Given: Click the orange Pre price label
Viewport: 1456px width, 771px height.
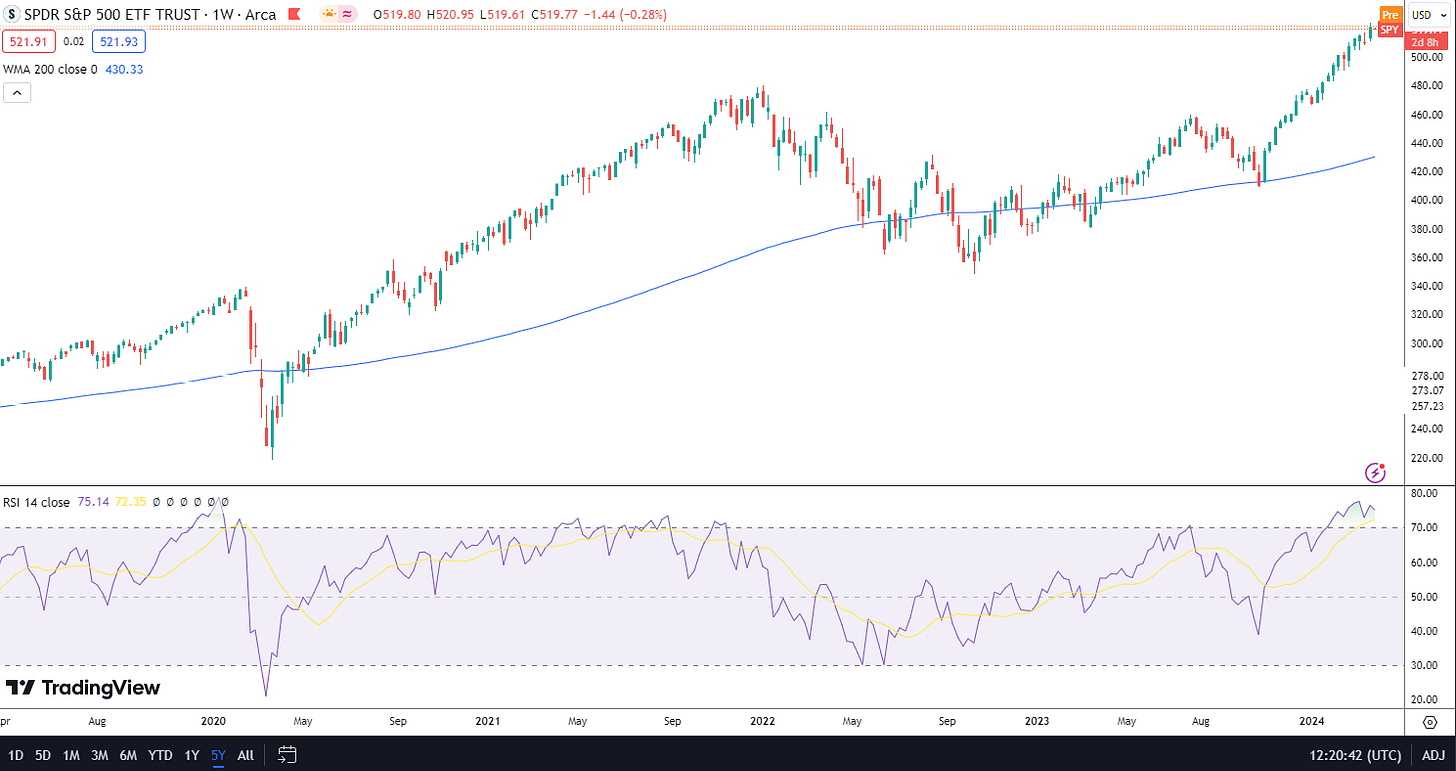Looking at the screenshot, I should pyautogui.click(x=1389, y=14).
